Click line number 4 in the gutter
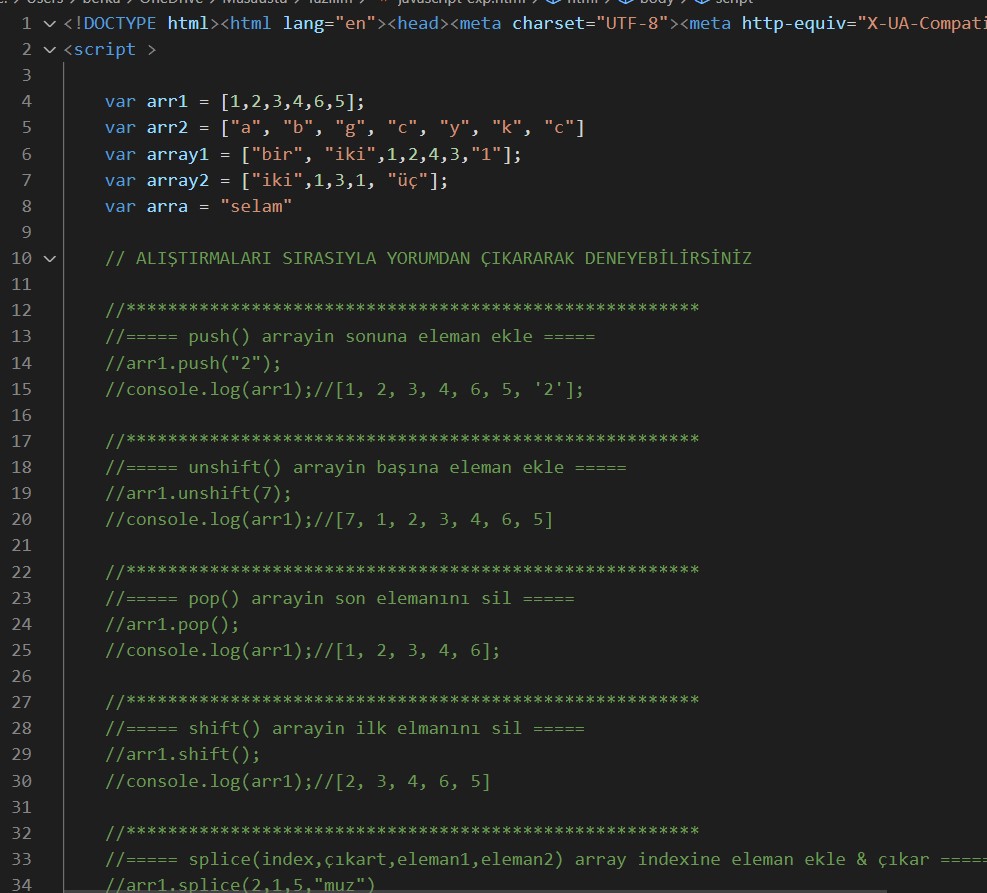 pos(25,101)
